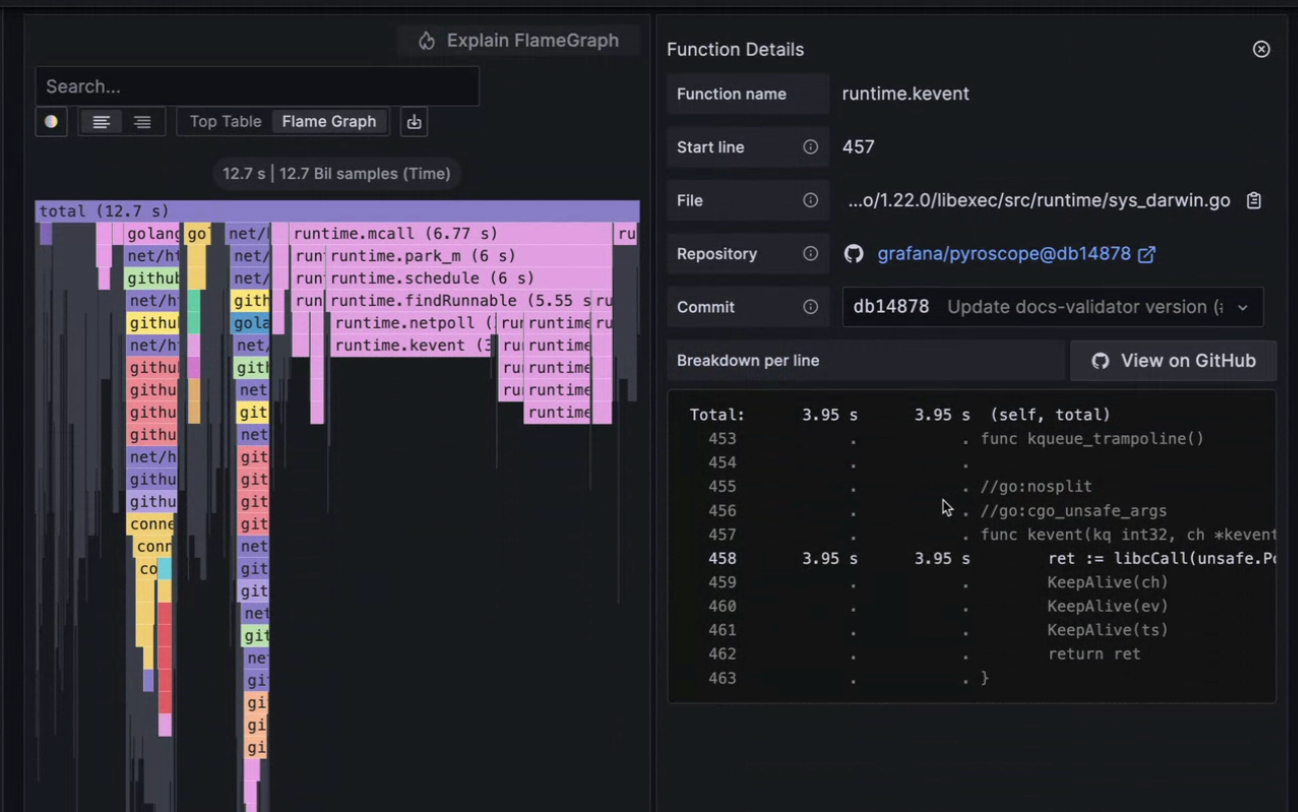The height and width of the screenshot is (812, 1298).
Task: Copy the file path with clipboard icon
Action: [1253, 201]
